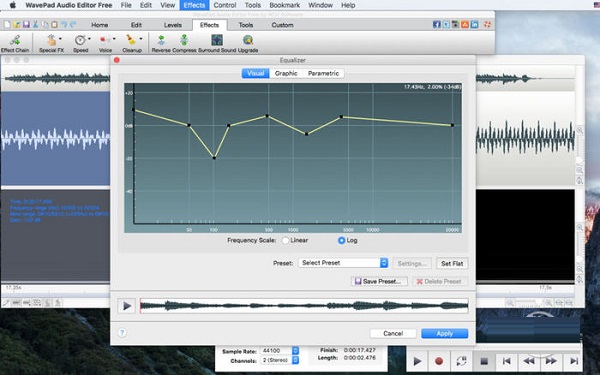Viewport: 600px width, 375px height.
Task: Open the Special FX effects icon
Action: click(x=51, y=41)
